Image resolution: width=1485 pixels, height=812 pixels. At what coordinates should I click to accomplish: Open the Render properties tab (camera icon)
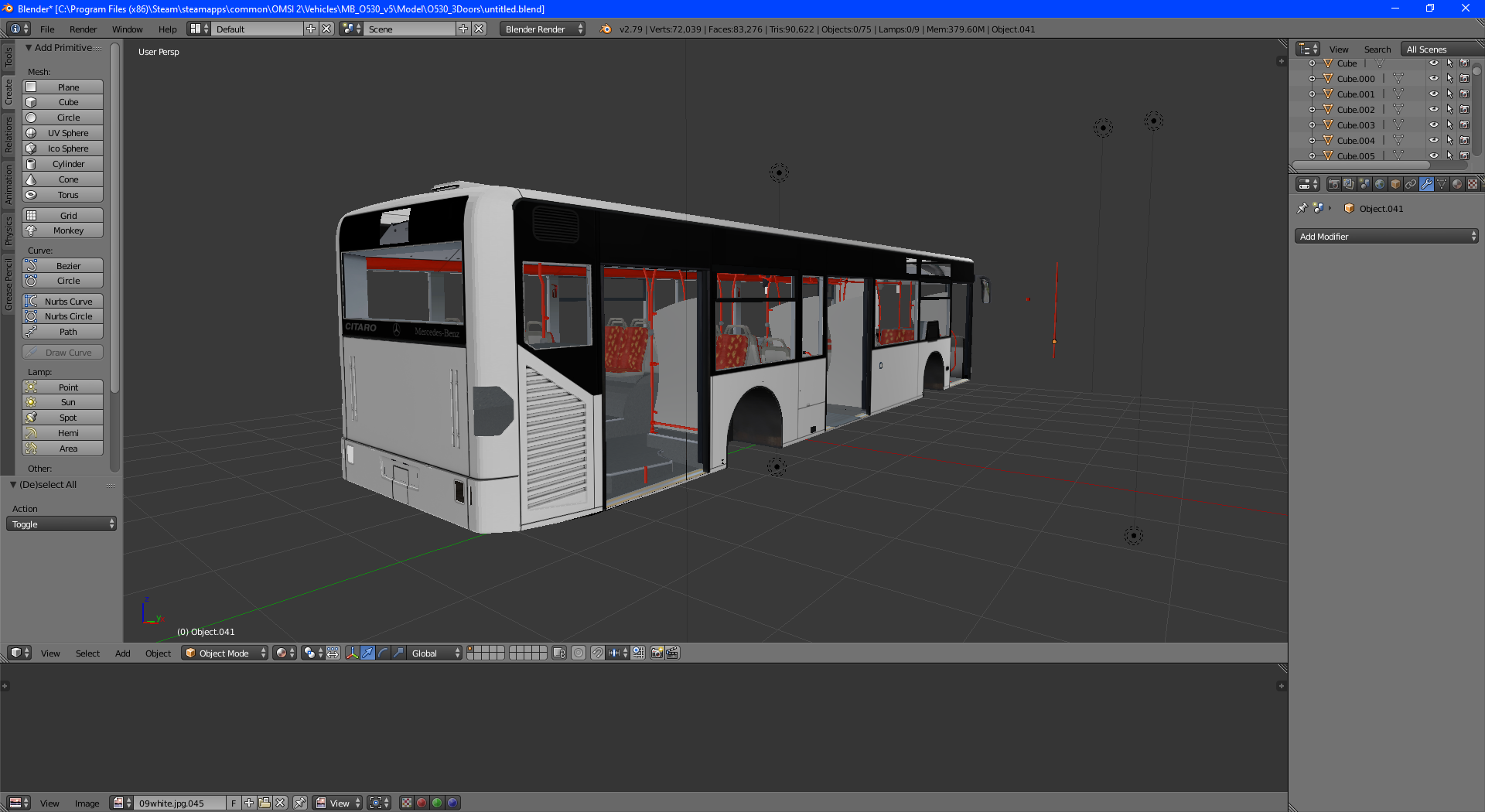coord(1333,184)
